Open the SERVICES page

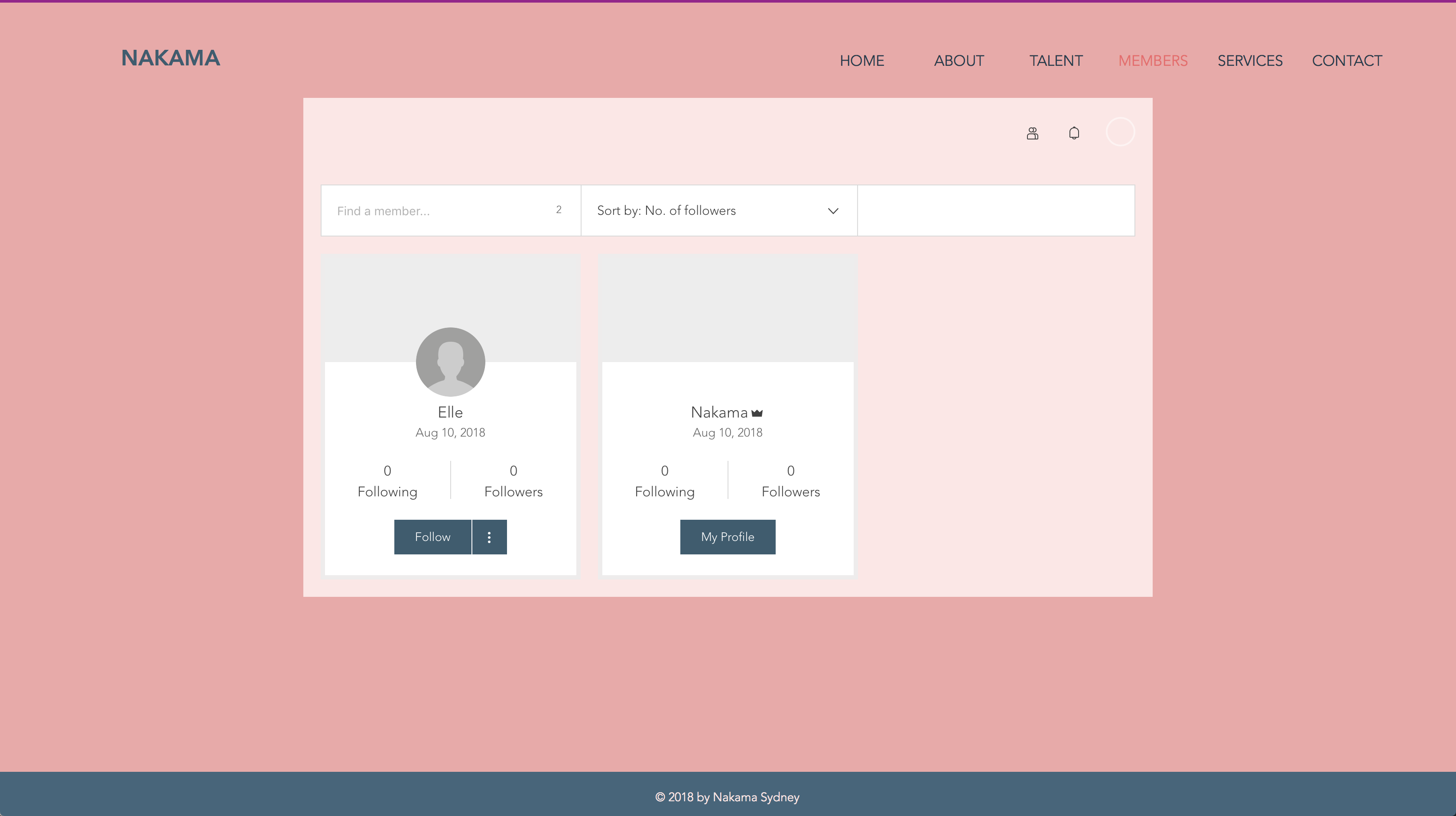pos(1250,61)
